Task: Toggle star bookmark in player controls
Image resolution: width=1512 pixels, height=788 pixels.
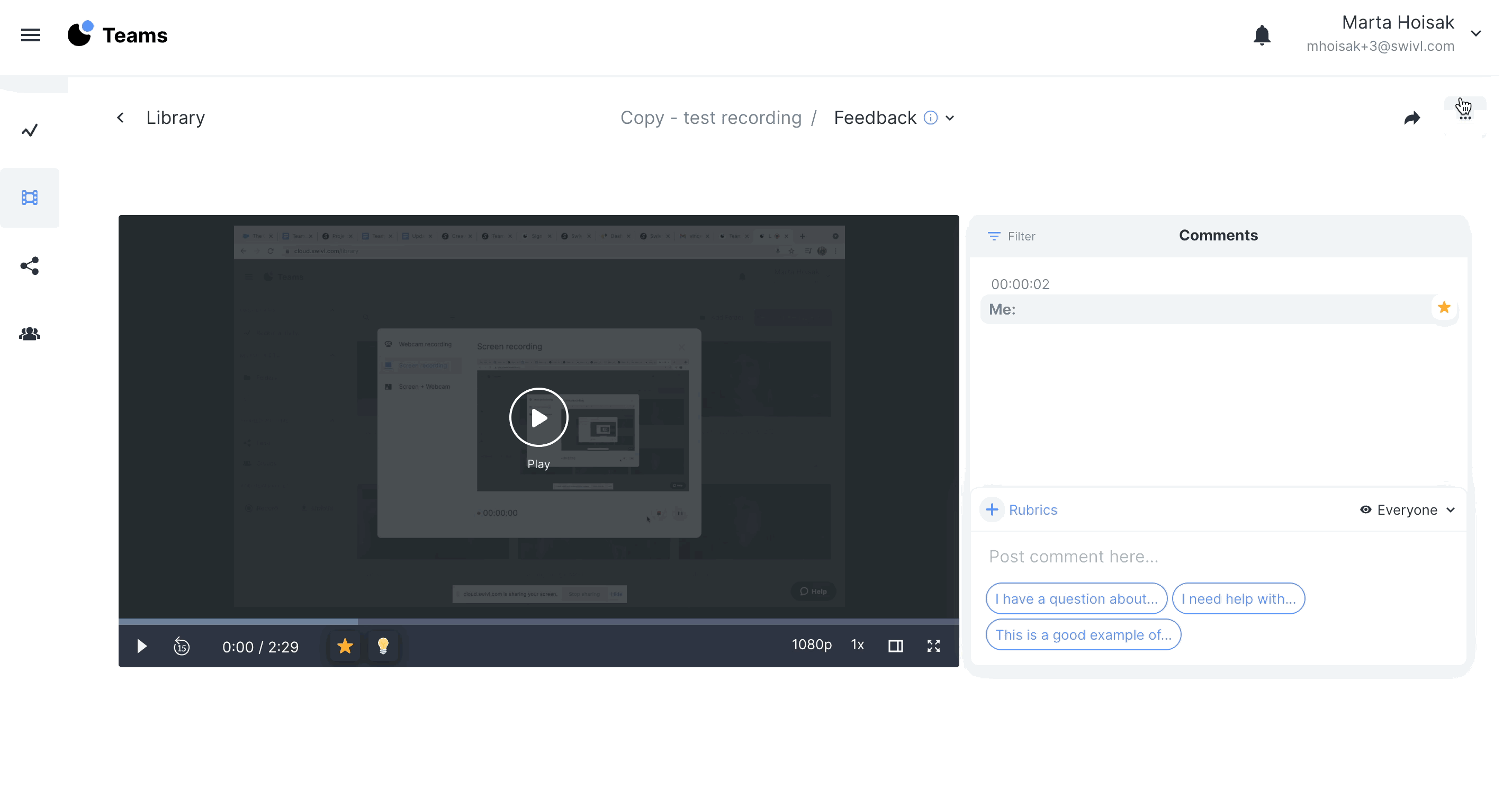Action: pyautogui.click(x=345, y=647)
